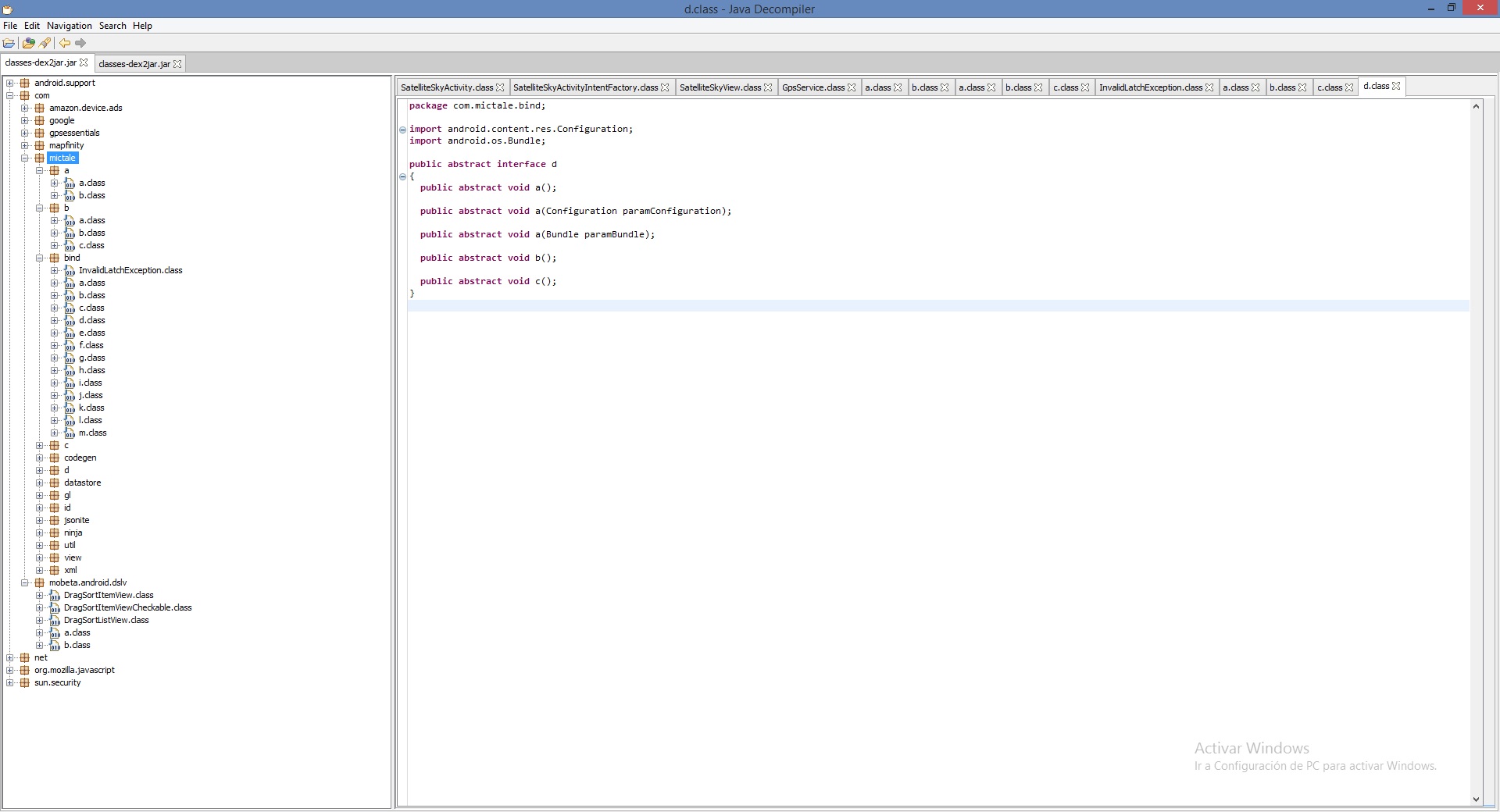This screenshot has width=1500, height=812.
Task: Expand the codegen package node
Action: pyautogui.click(x=40, y=458)
